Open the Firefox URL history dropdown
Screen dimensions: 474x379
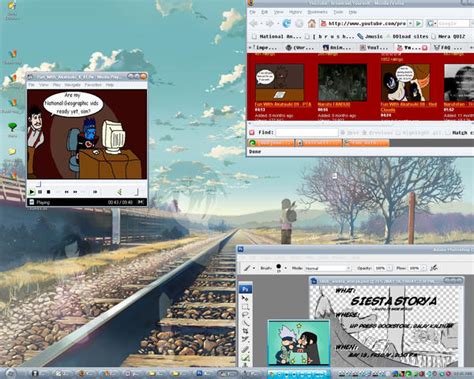pyautogui.click(x=411, y=23)
